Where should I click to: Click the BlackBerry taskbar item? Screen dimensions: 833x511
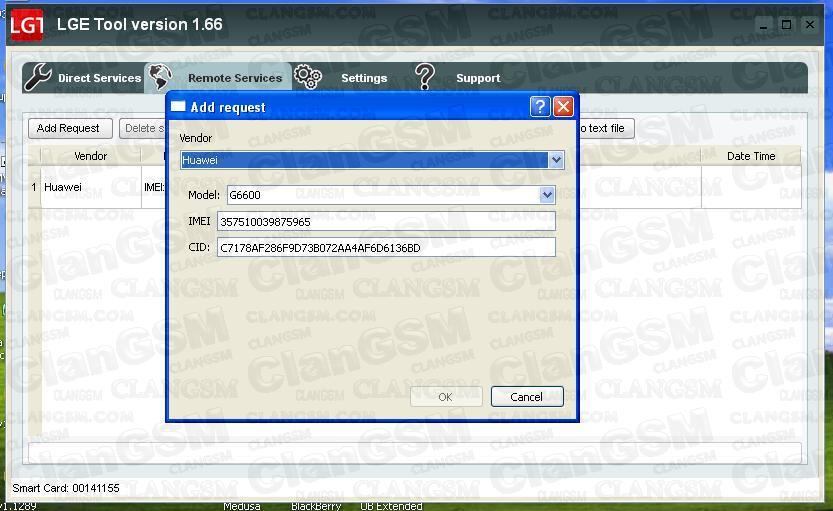(x=316, y=506)
